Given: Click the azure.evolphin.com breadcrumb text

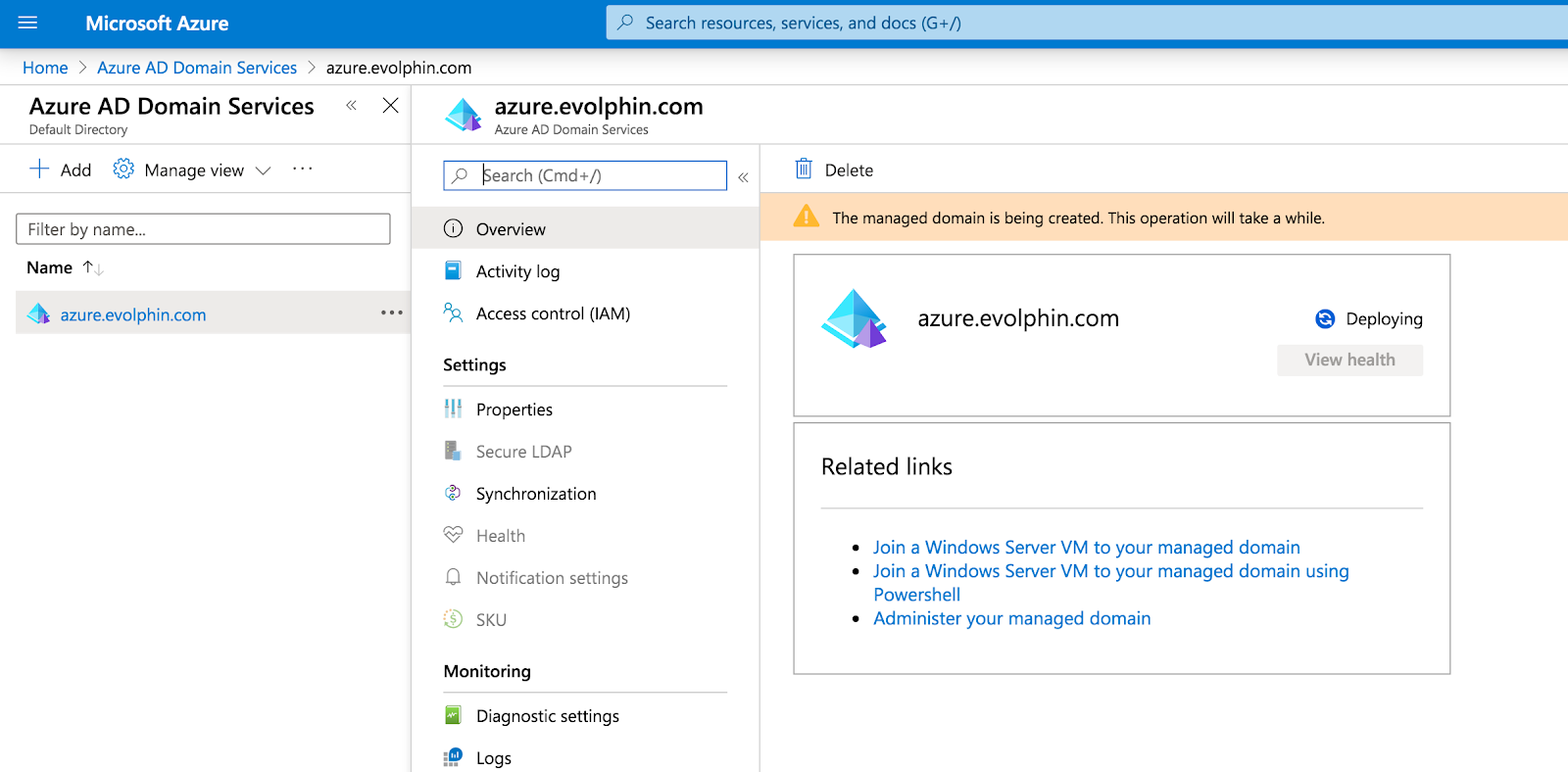Looking at the screenshot, I should pyautogui.click(x=399, y=68).
